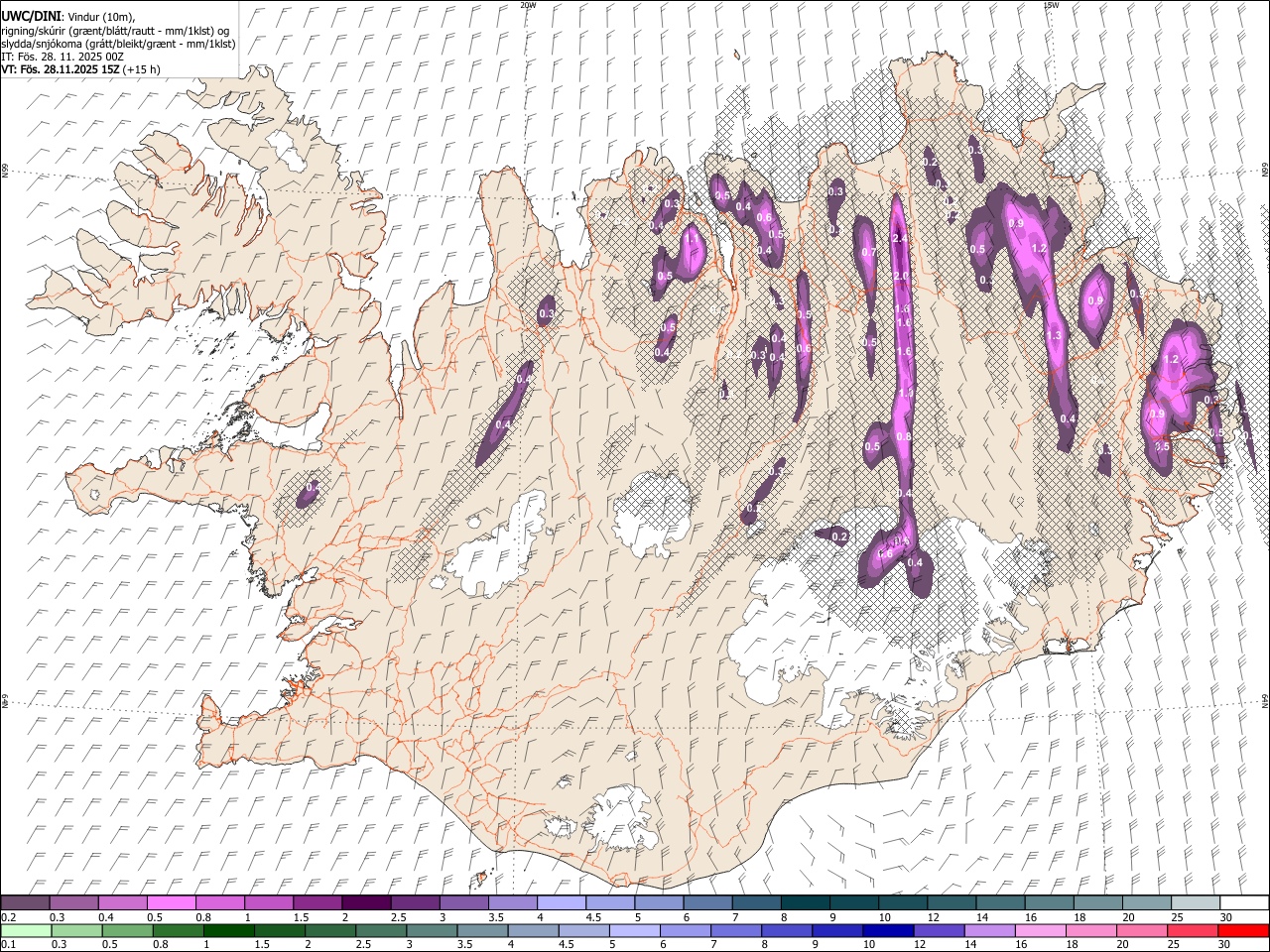Viewport: 1270px width, 952px height.
Task: Click the "2.4" snowfall value on the map
Action: [x=901, y=239]
